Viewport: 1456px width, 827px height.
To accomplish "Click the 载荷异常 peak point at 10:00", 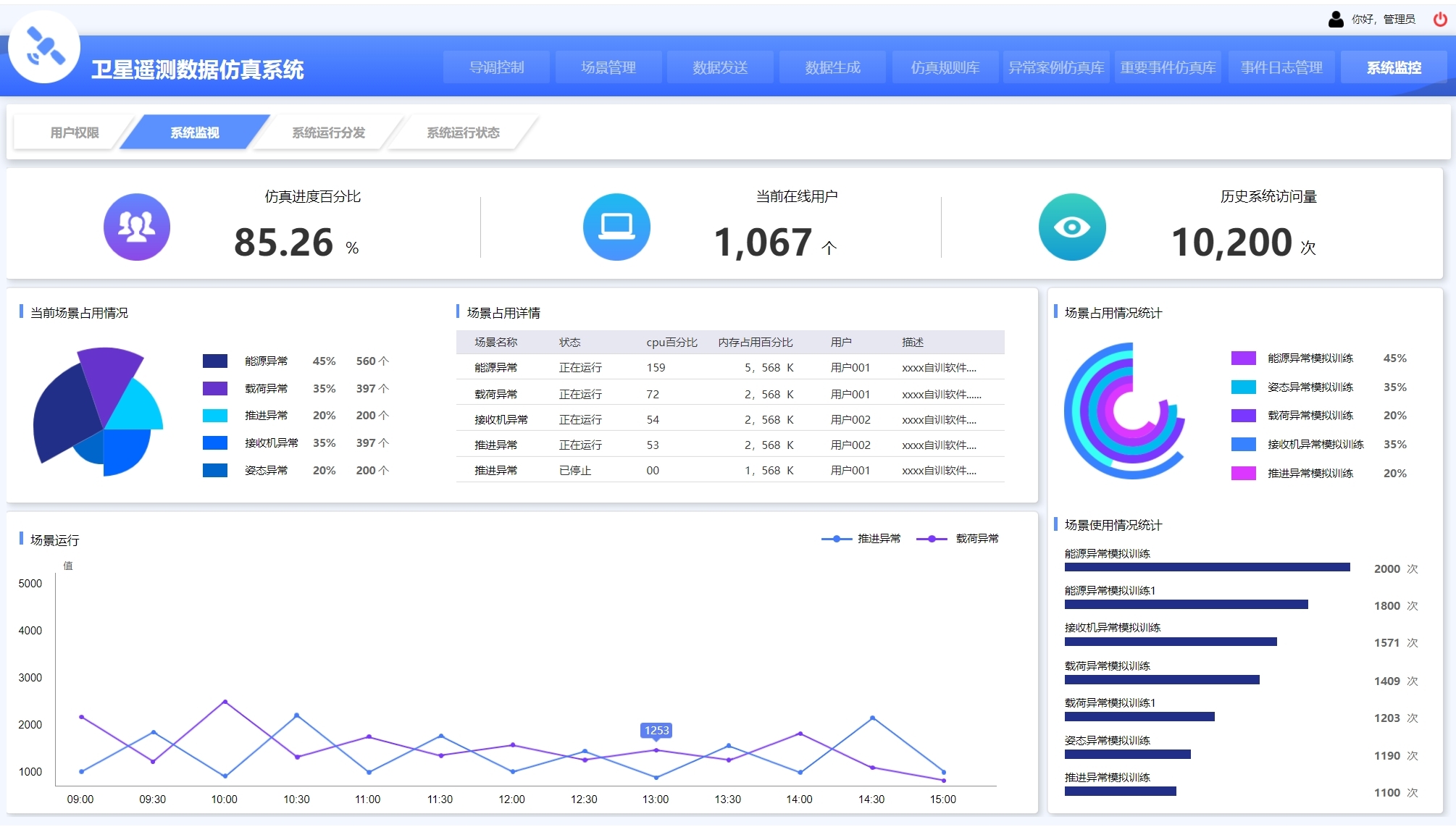I will point(225,702).
